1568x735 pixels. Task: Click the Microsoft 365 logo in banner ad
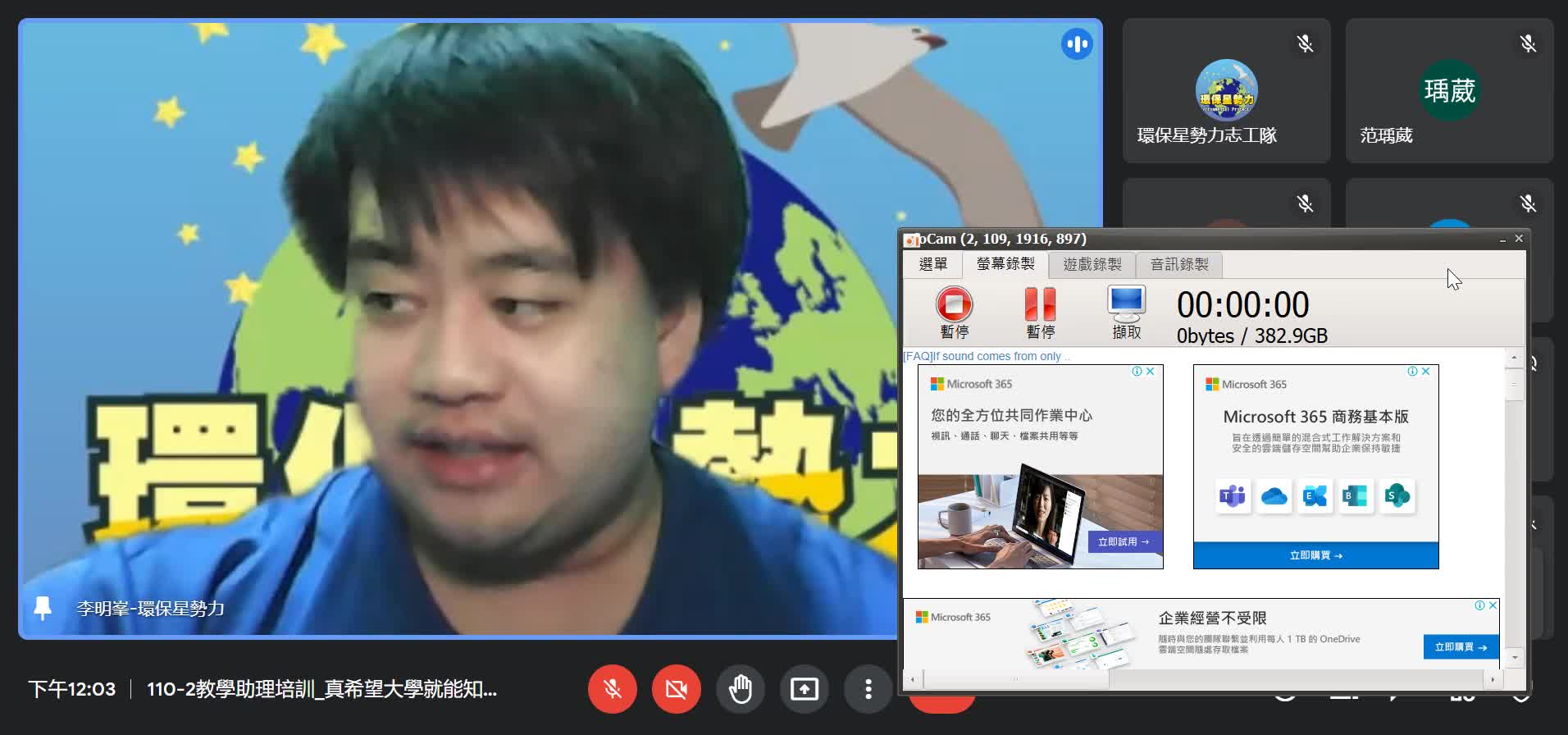[x=952, y=617]
